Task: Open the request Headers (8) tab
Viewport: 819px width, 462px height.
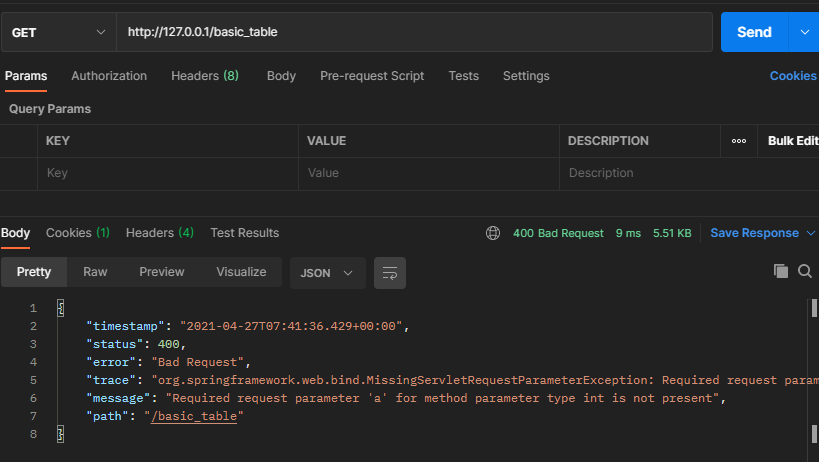Action: coord(205,76)
